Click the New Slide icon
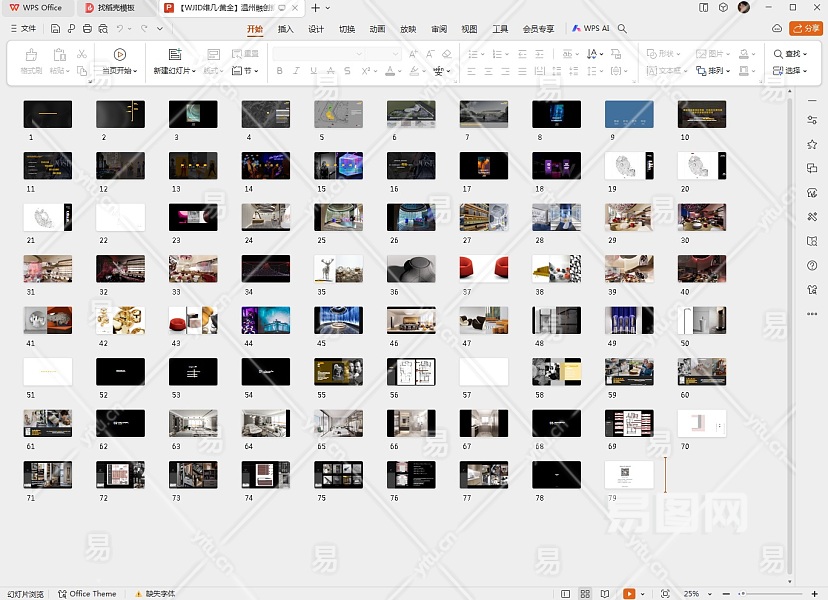Viewport: 828px width, 600px height. pyautogui.click(x=175, y=54)
